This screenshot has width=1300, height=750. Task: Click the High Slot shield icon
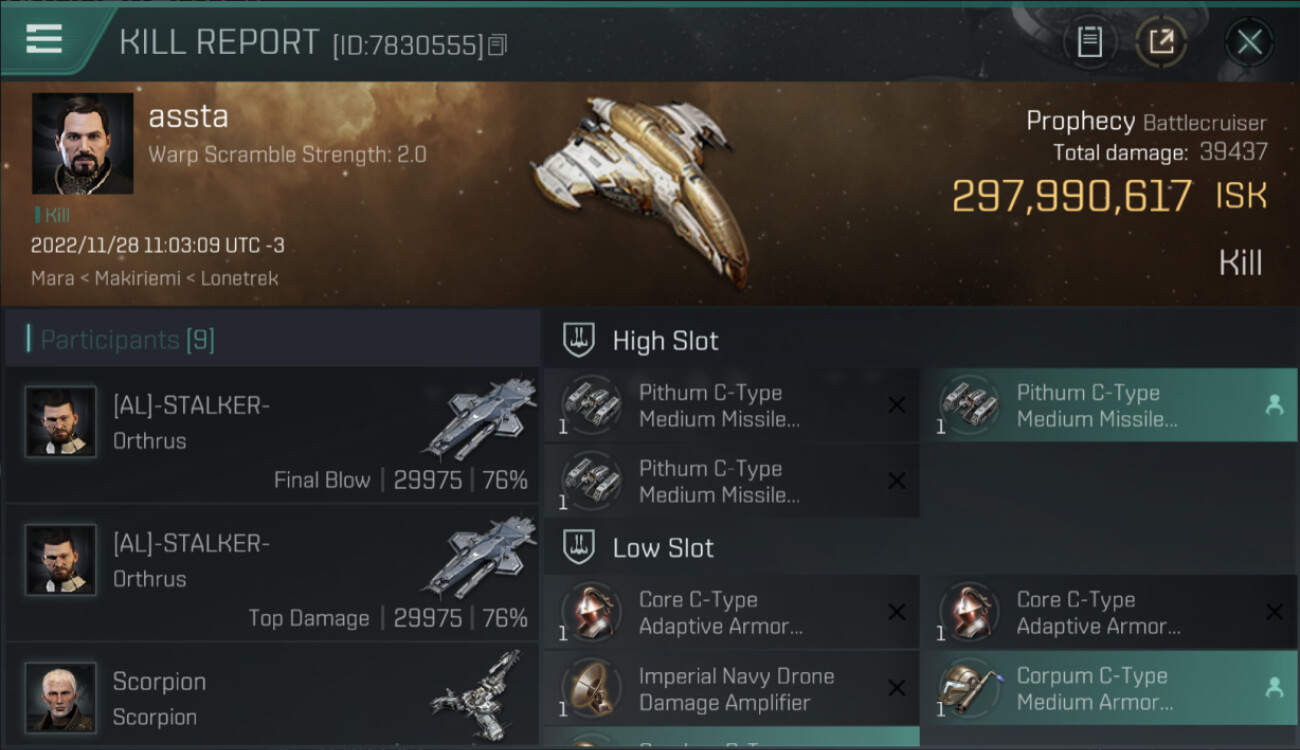[x=580, y=340]
